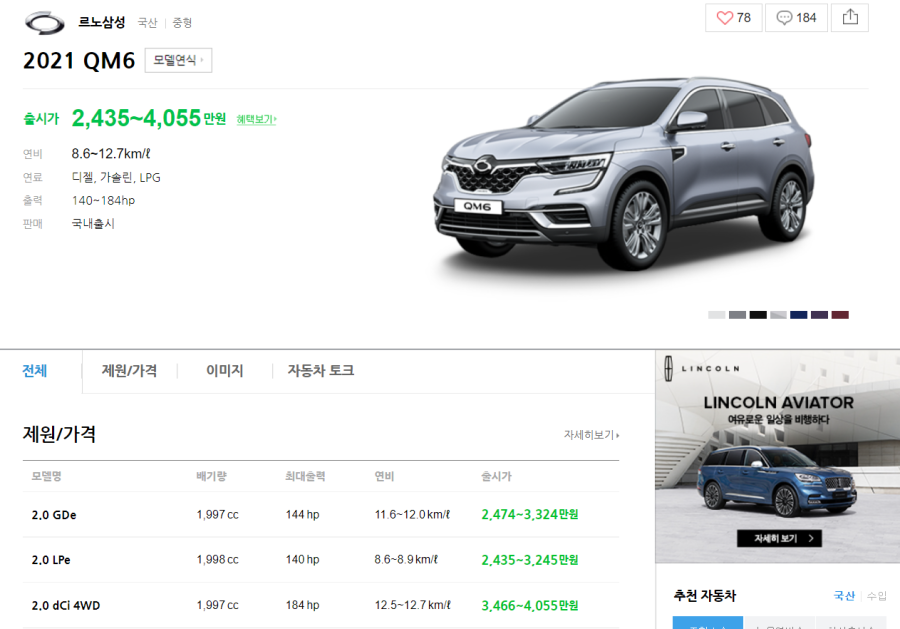Click the 11.6~12.0 km/ℓ fuel economy value
This screenshot has height=629, width=900.
click(412, 515)
